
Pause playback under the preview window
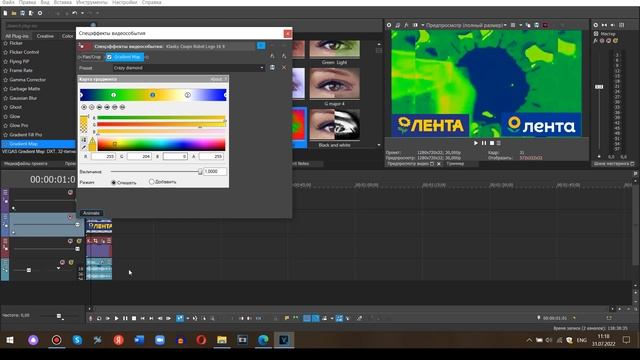(484, 143)
